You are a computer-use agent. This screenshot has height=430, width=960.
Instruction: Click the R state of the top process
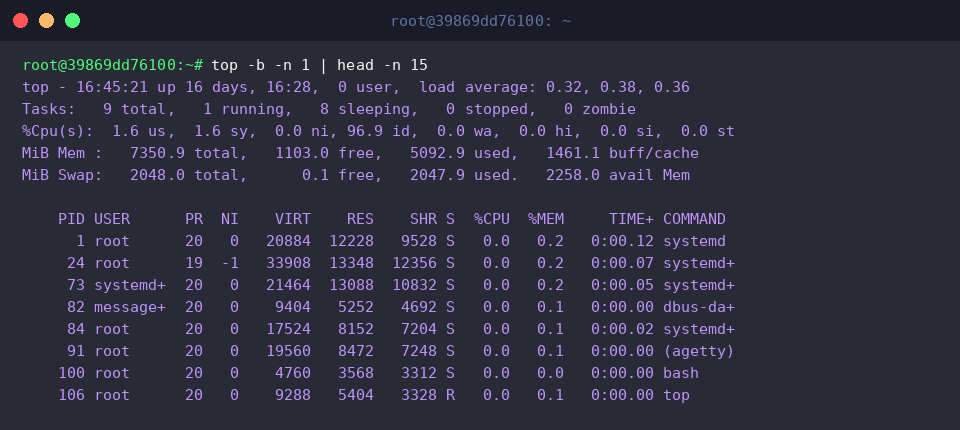(x=451, y=396)
